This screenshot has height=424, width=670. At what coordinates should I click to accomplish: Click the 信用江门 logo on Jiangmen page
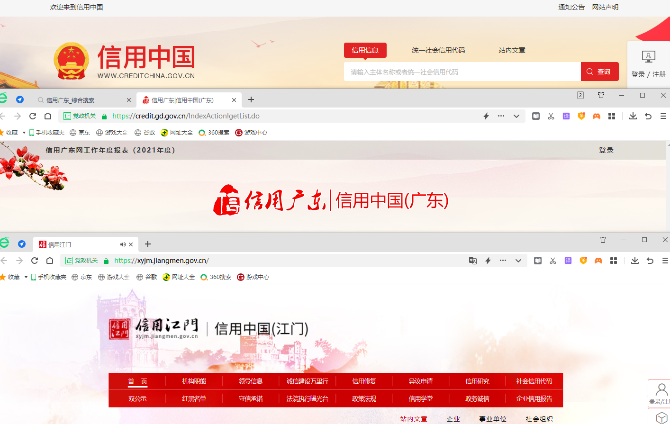[154, 328]
